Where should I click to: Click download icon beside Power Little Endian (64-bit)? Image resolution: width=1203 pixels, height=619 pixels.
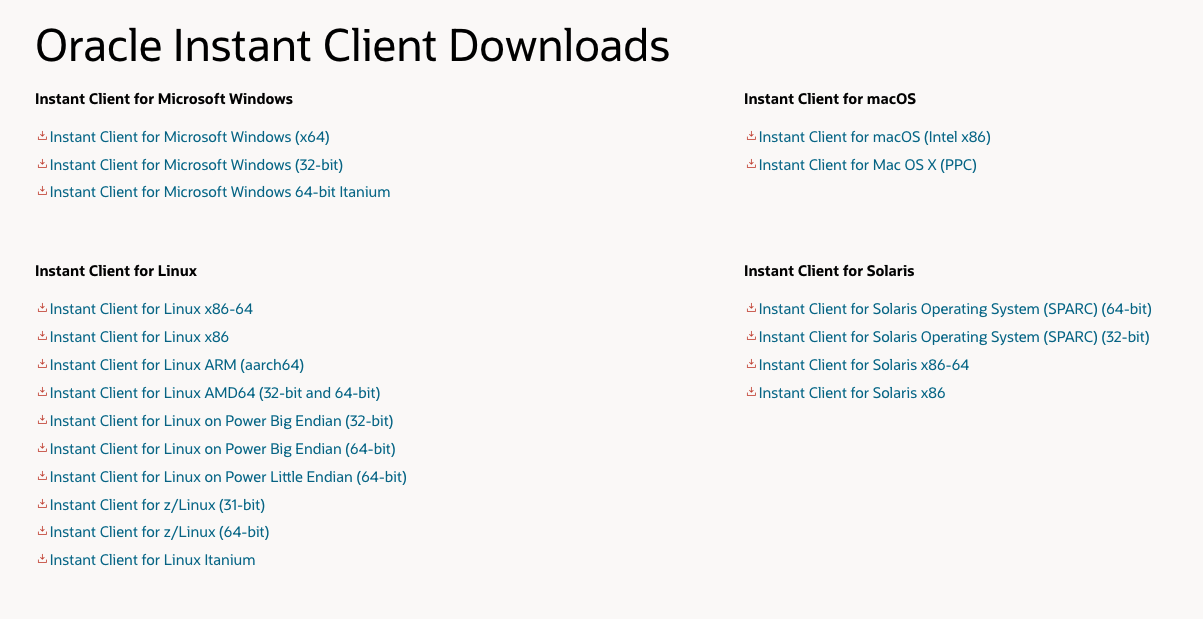(x=42, y=476)
